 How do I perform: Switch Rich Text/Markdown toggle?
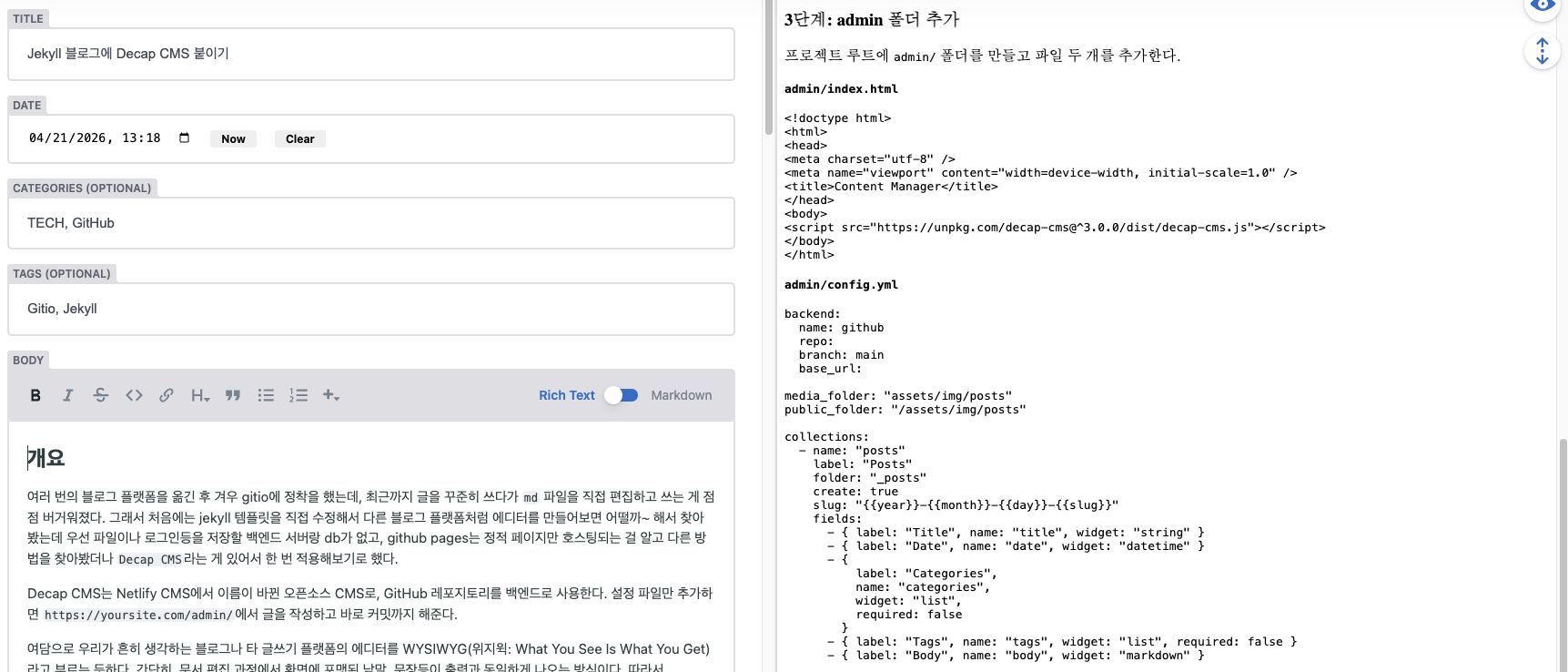coord(622,395)
